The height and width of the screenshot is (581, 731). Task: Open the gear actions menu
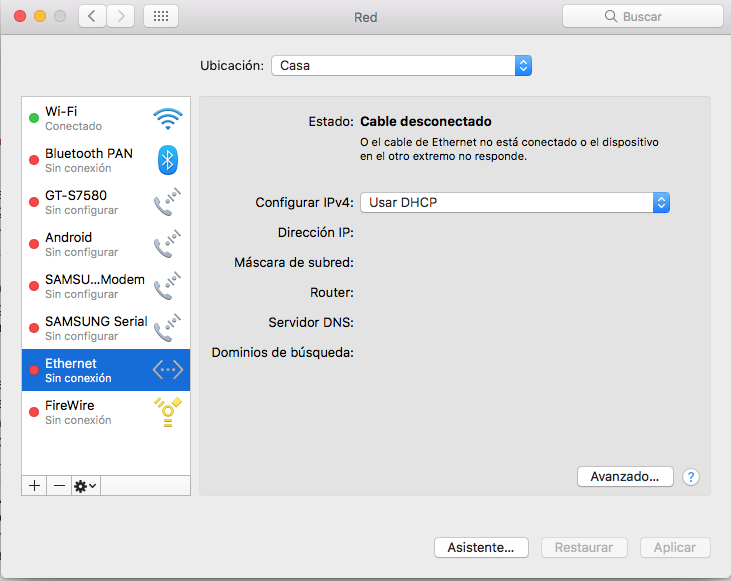(x=86, y=485)
